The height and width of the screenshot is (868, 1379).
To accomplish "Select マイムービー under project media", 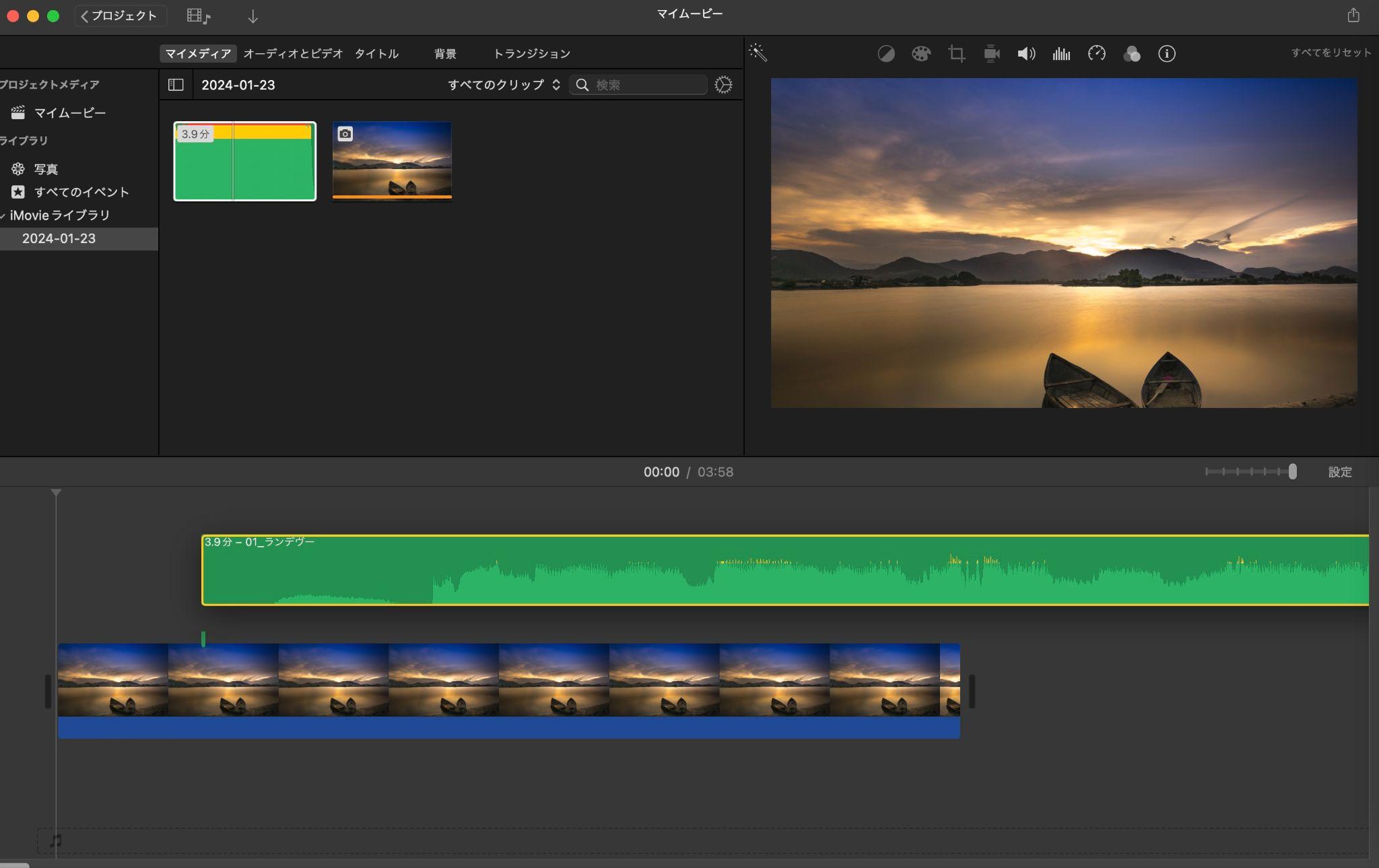I will pyautogui.click(x=70, y=113).
